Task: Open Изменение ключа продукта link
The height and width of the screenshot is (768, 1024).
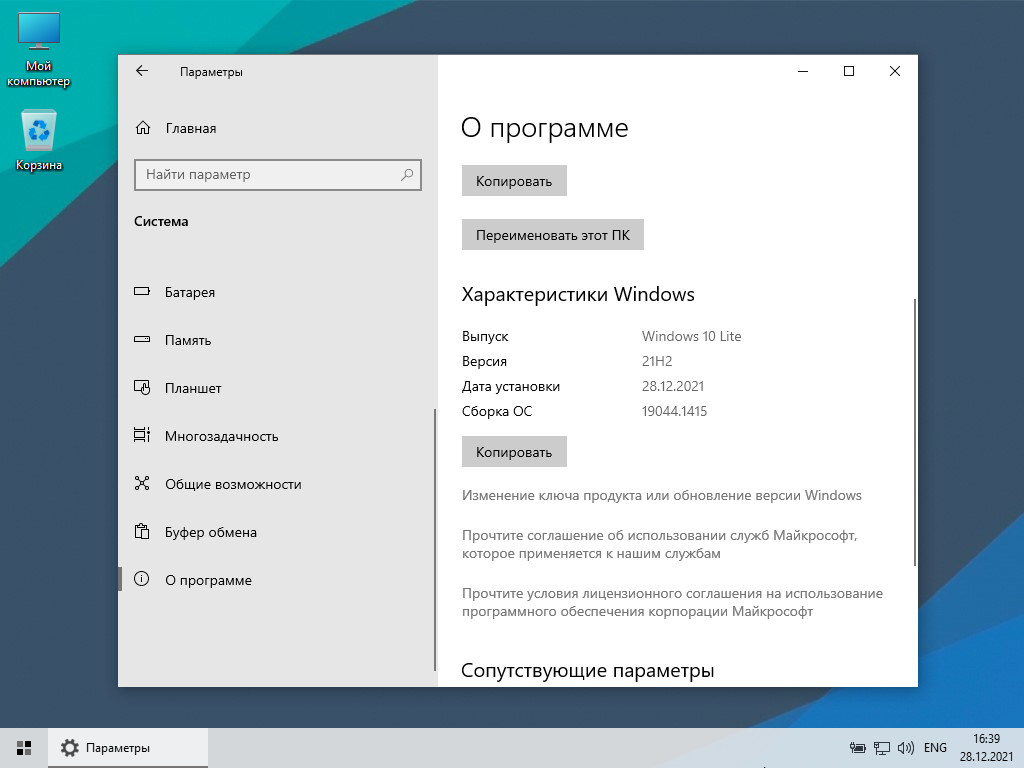Action: pyautogui.click(x=662, y=495)
